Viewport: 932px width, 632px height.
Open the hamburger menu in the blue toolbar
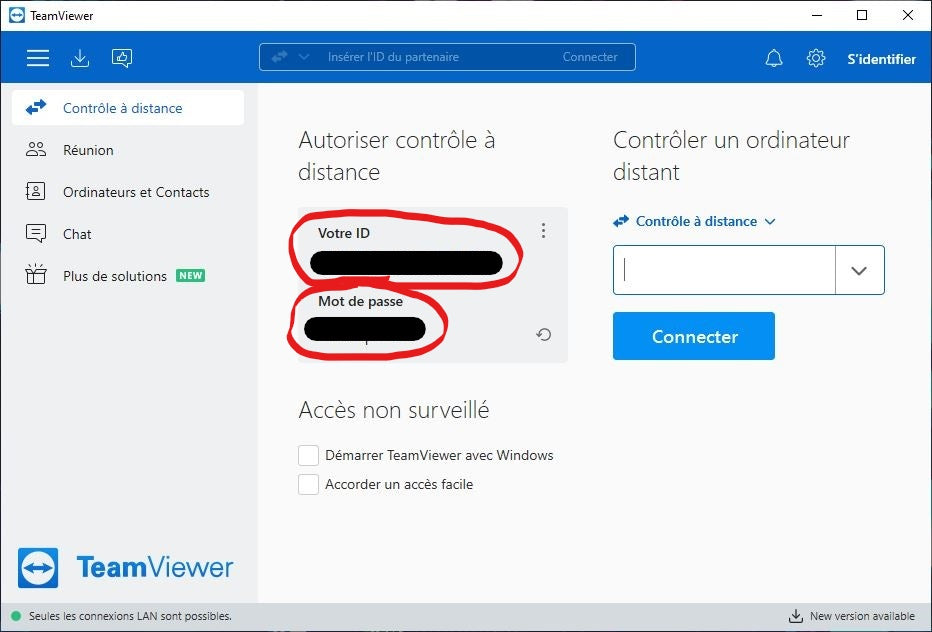click(x=37, y=58)
